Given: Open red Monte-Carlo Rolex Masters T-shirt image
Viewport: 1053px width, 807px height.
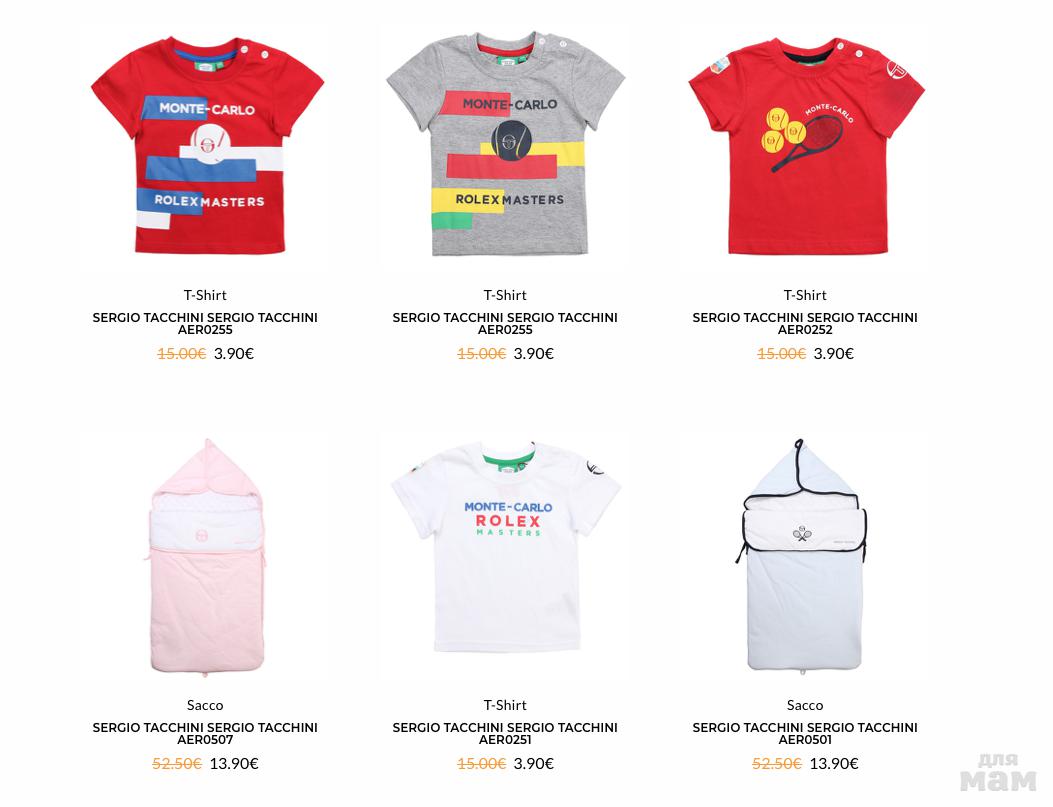Looking at the screenshot, I should click(x=207, y=145).
